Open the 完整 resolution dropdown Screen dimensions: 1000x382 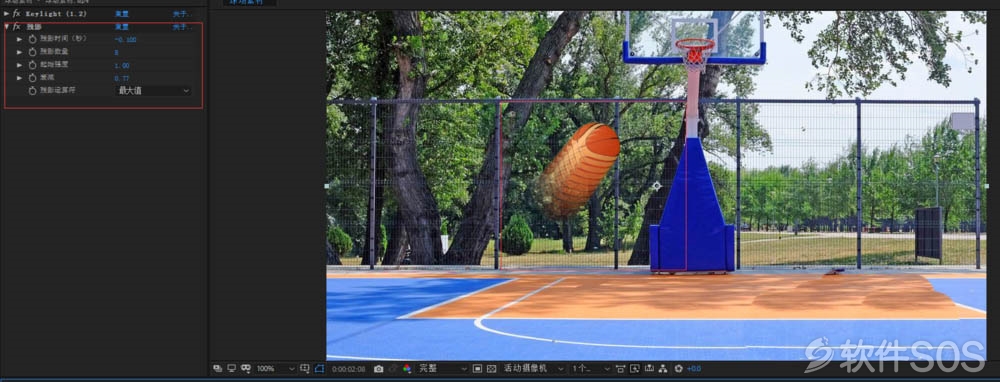pos(443,369)
